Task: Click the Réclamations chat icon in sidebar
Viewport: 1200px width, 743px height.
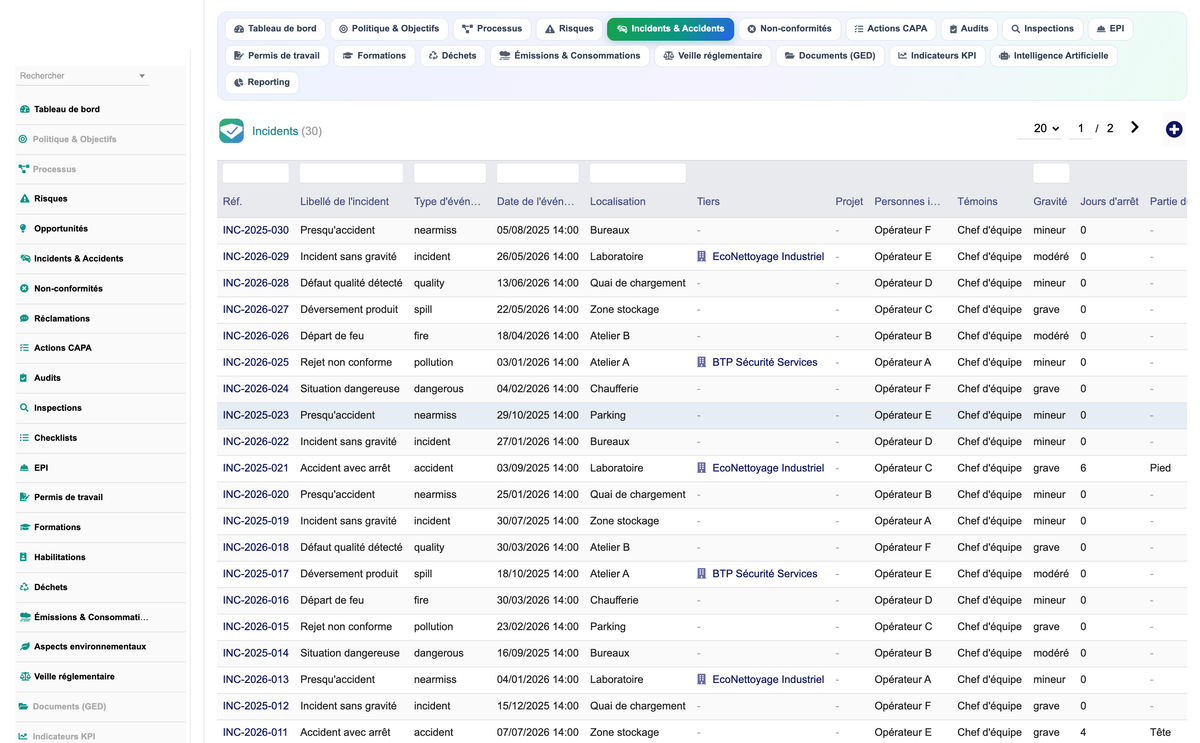Action: click(x=24, y=318)
